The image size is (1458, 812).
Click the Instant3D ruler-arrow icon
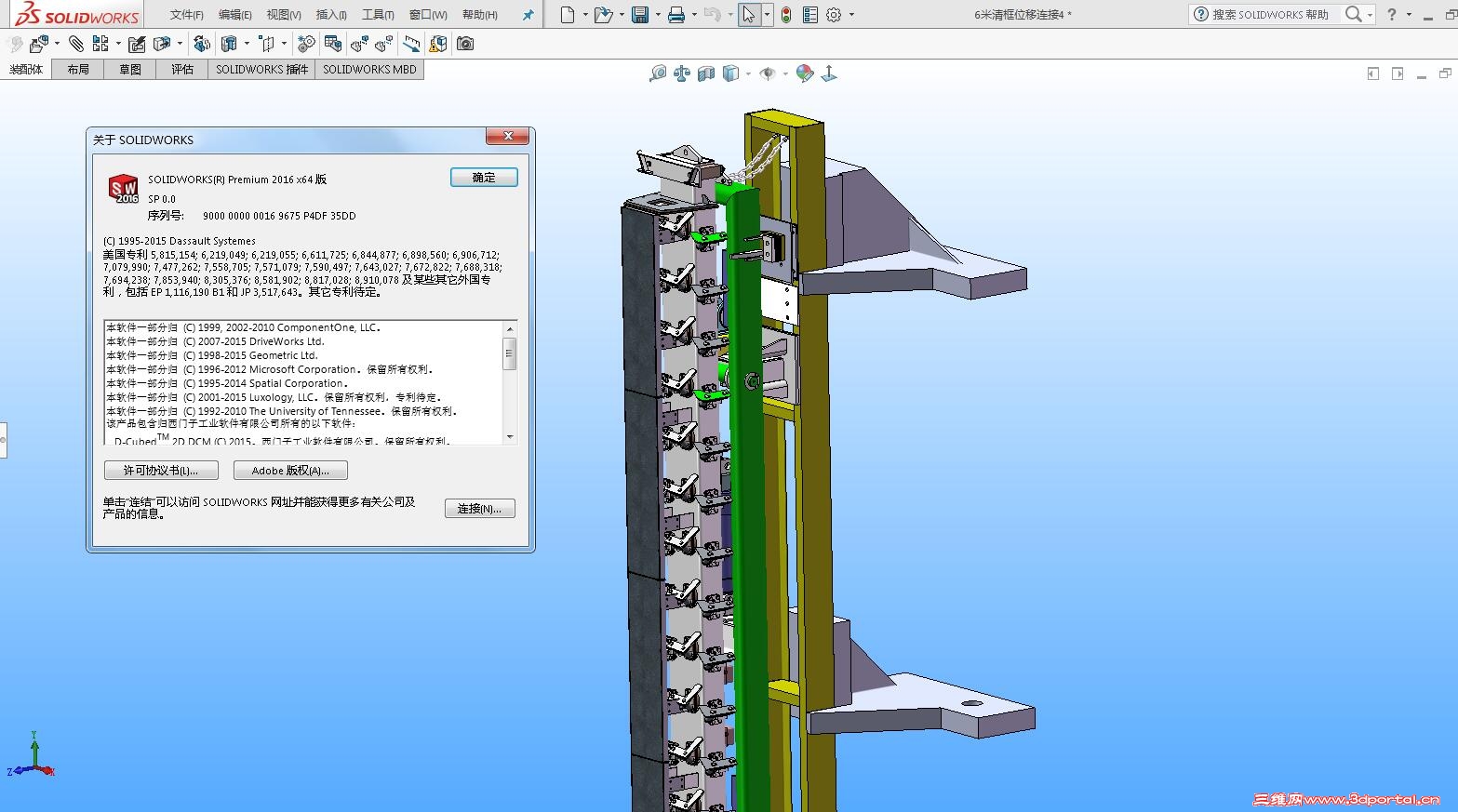pyautogui.click(x=411, y=44)
